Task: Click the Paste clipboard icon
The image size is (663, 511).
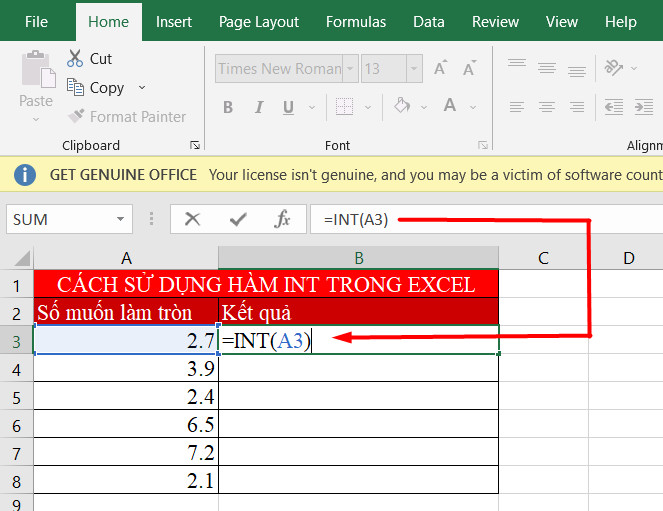Action: pos(38,69)
